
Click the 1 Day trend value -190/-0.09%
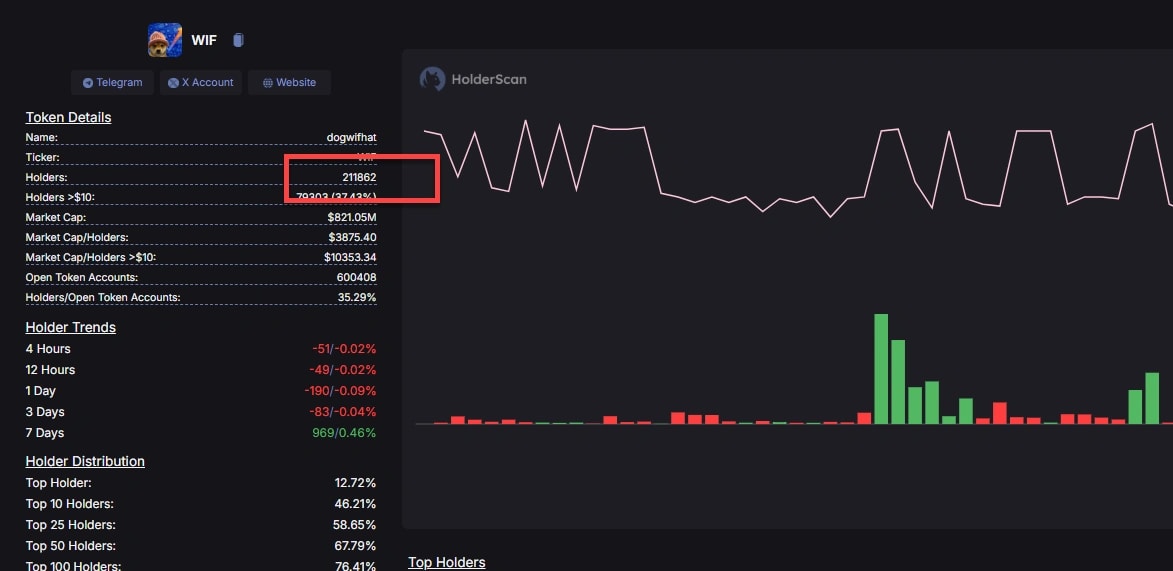[340, 391]
